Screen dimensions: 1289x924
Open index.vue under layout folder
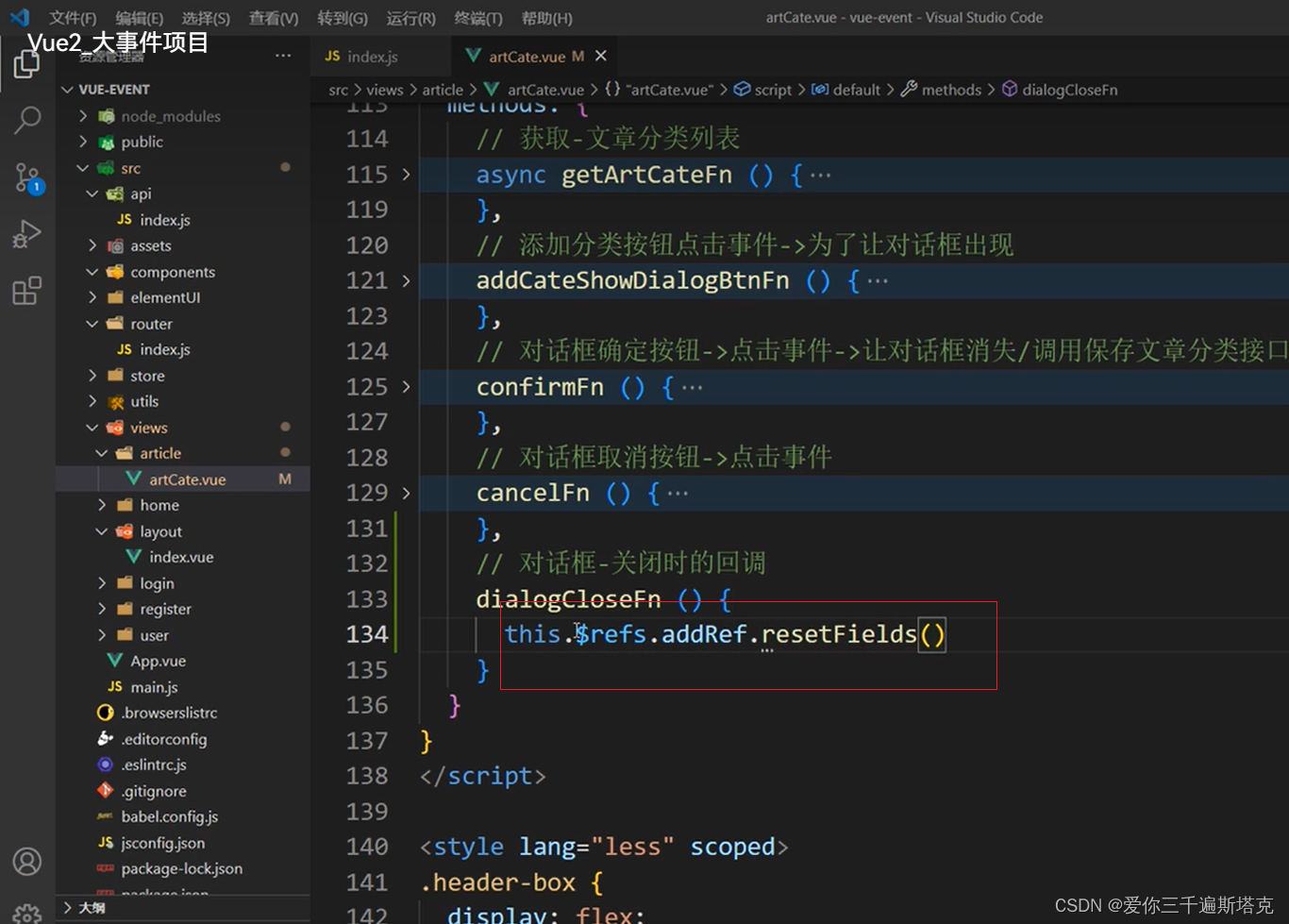click(x=183, y=557)
